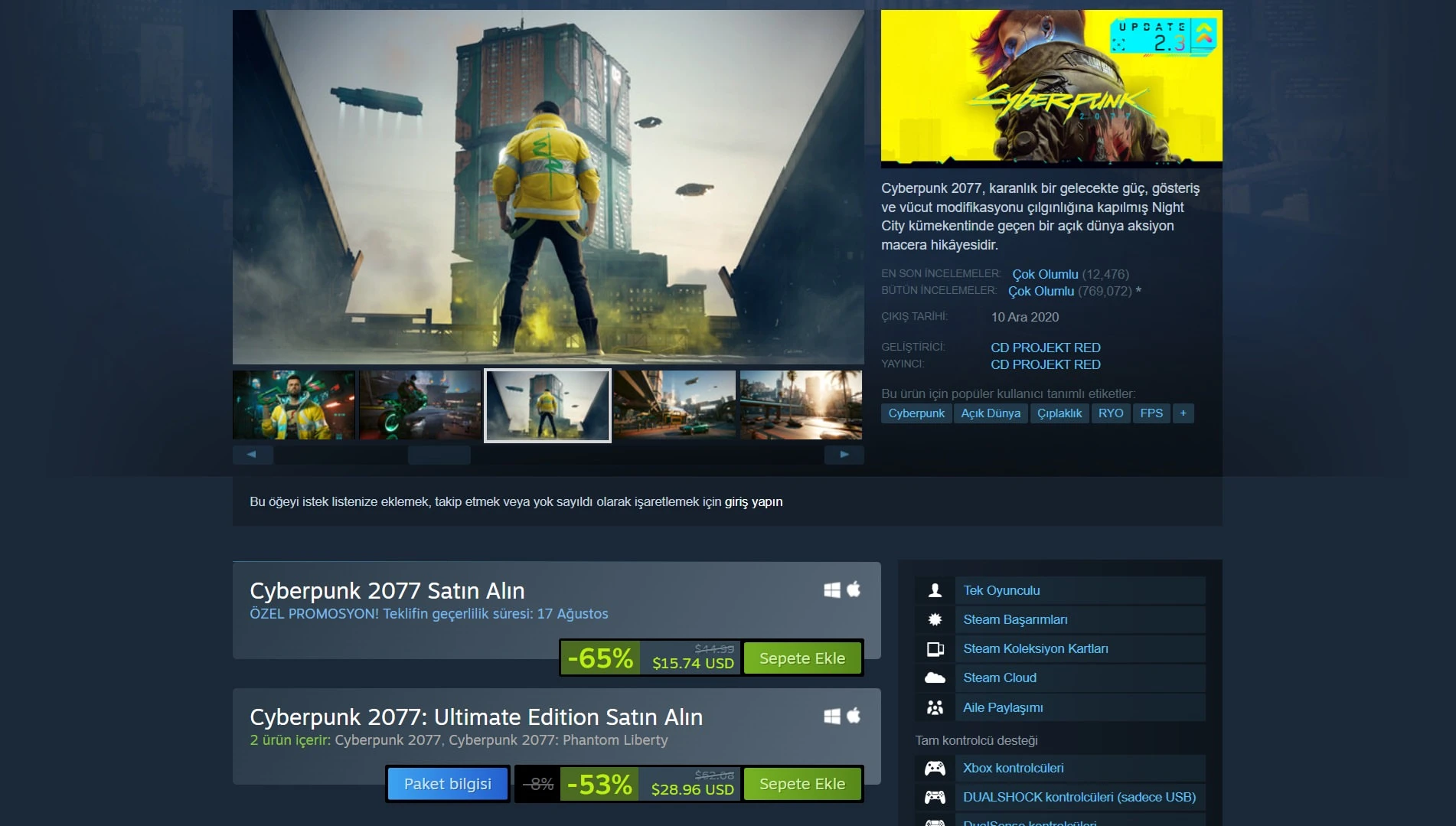Click the Xbox kontrolcüleri gamepad icon
The width and height of the screenshot is (1456, 826).
click(x=935, y=768)
